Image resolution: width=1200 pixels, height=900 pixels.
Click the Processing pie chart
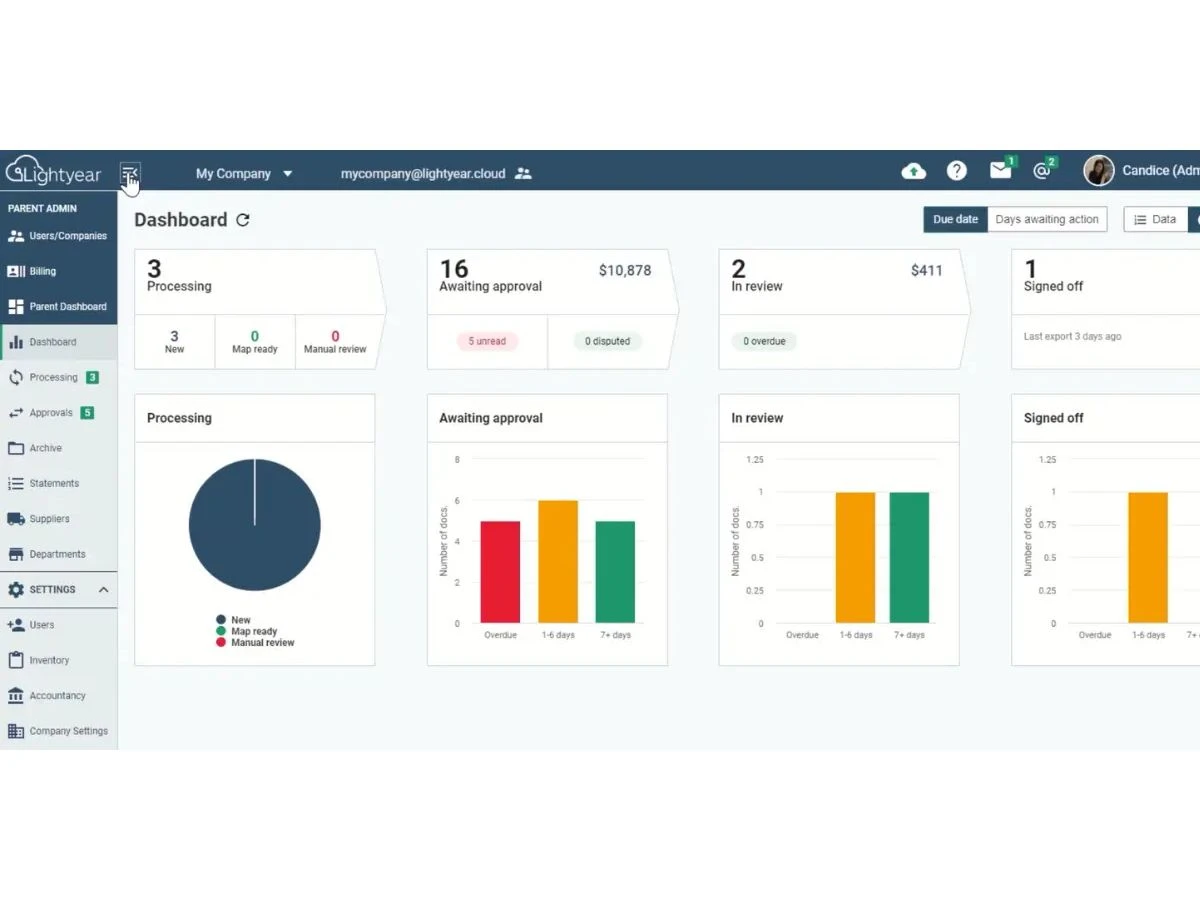click(x=255, y=525)
